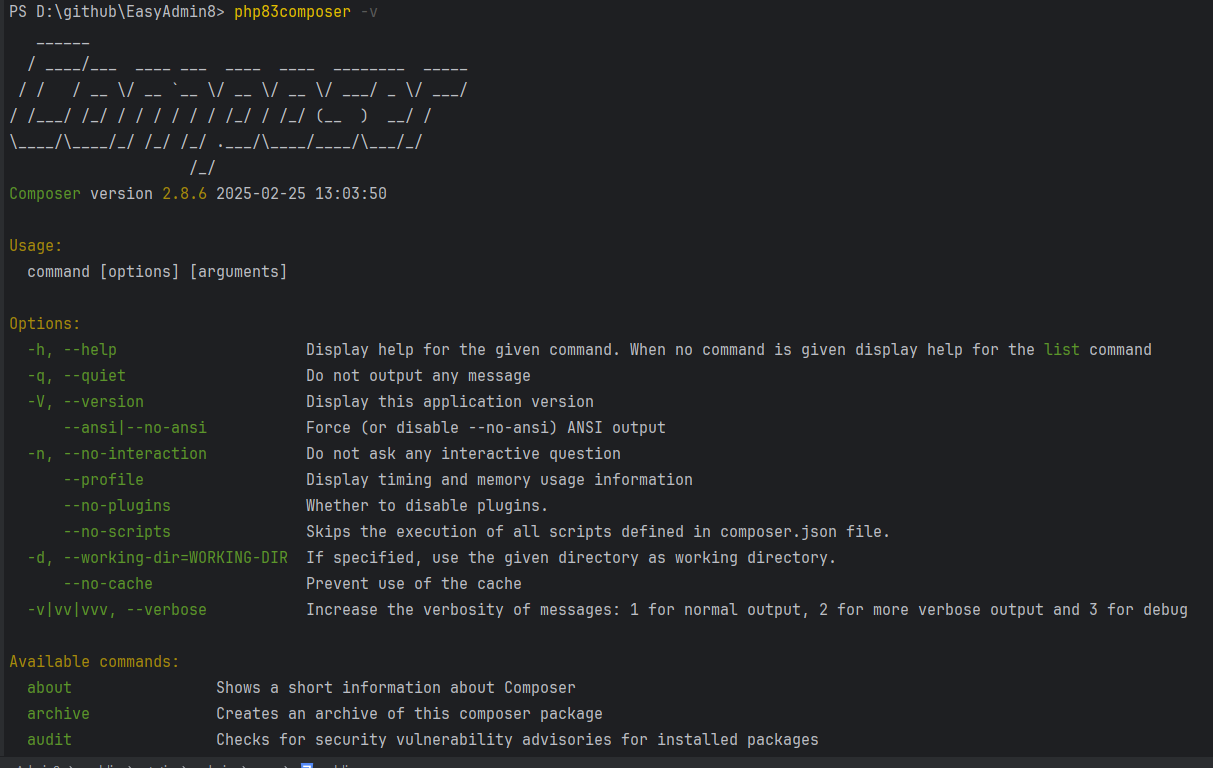Click the '-d, --working-dir=WORKING-DIR' option

coord(157,558)
